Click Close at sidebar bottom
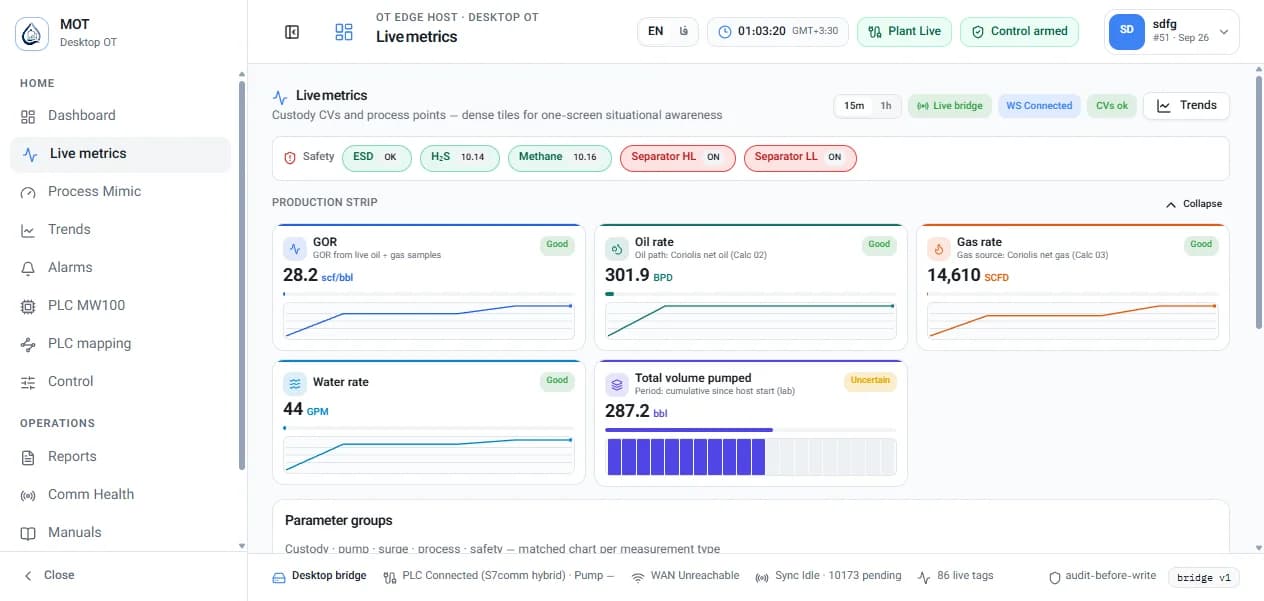Image resolution: width=1264 pixels, height=601 pixels. pos(49,576)
